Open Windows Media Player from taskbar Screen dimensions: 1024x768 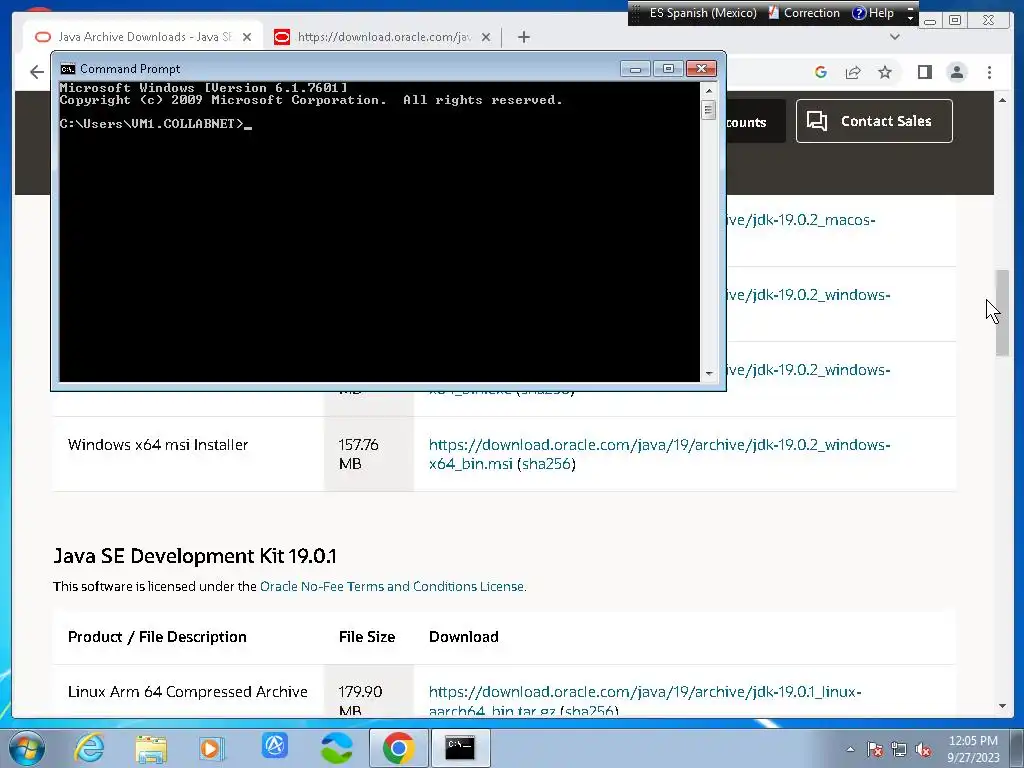pyautogui.click(x=212, y=748)
